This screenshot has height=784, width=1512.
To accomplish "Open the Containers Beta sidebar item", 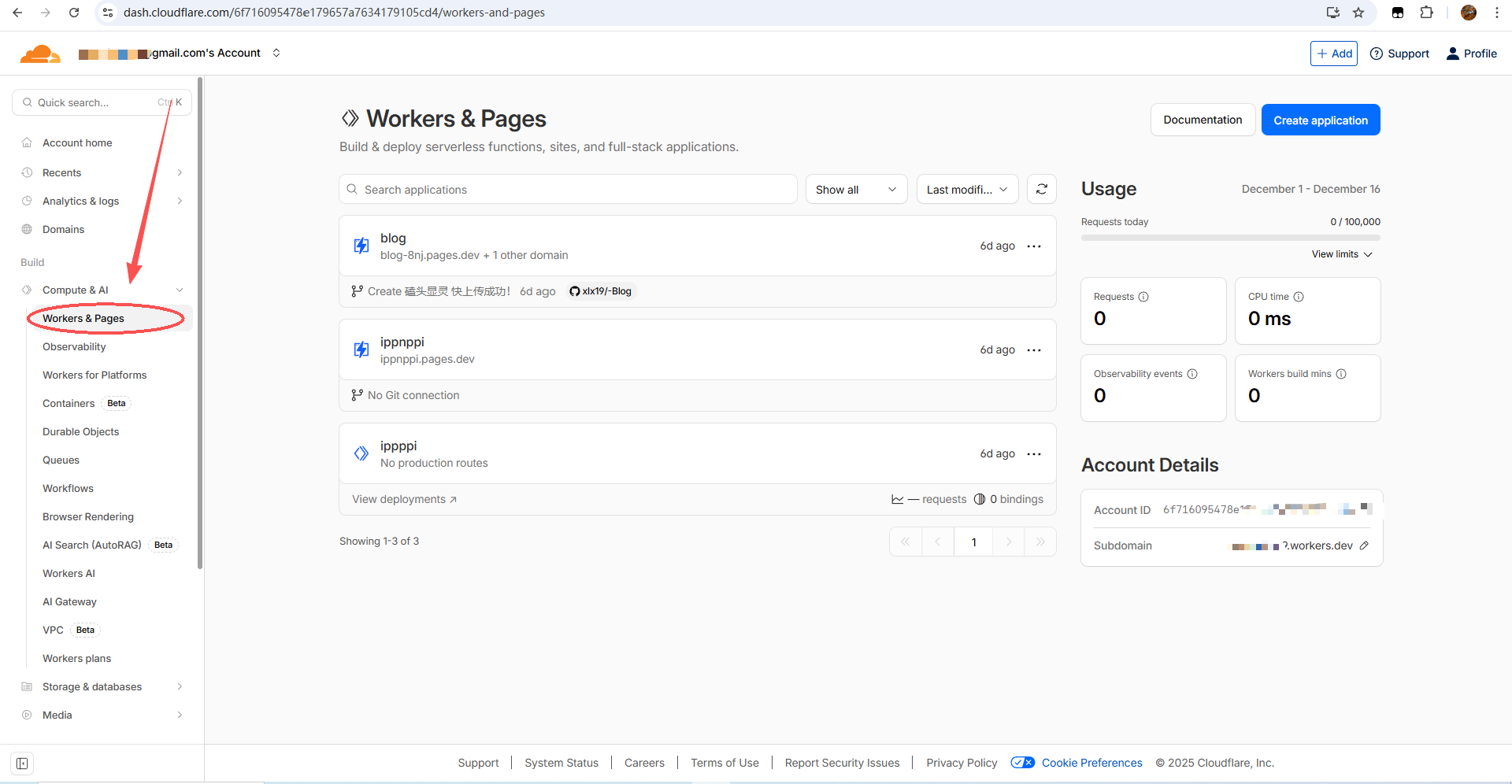I will click(x=85, y=403).
